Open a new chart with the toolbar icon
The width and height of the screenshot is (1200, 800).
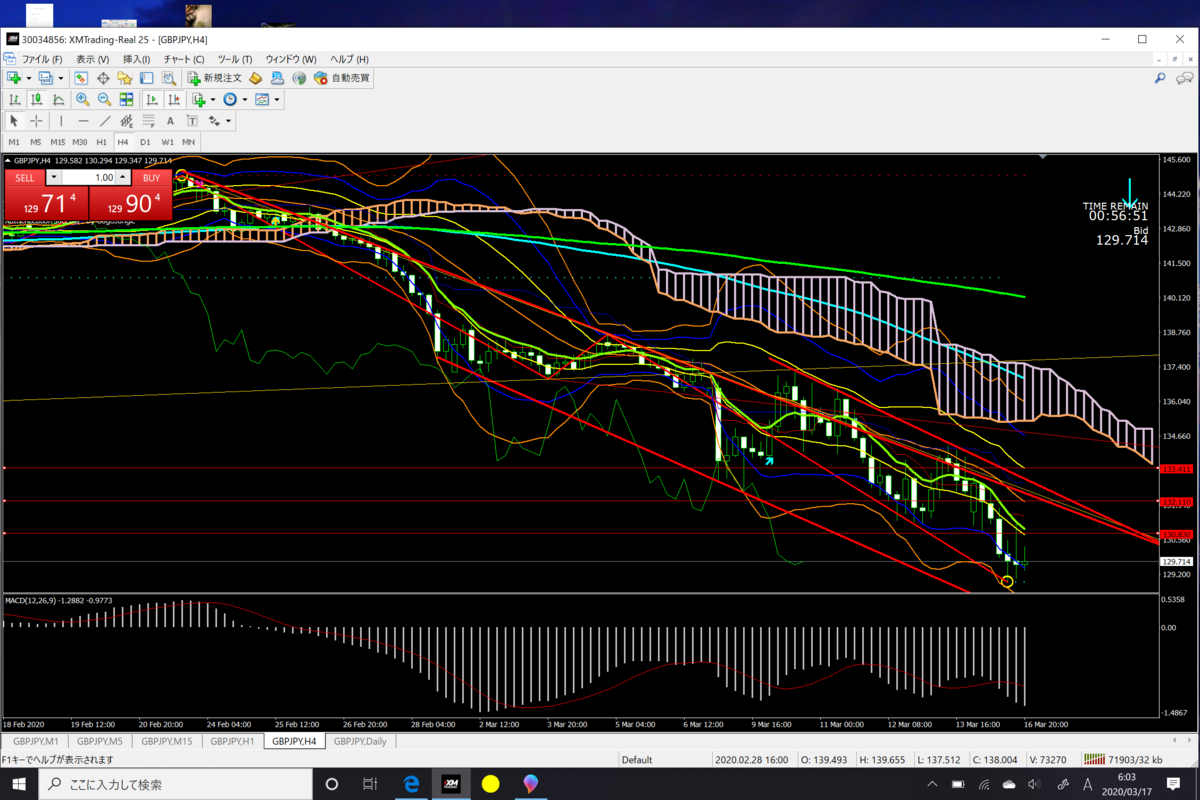coord(14,77)
